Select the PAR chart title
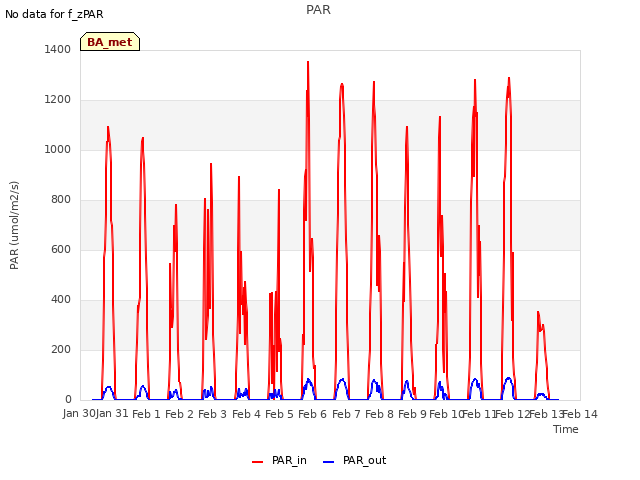Screen dimensions: 640x480 click(x=318, y=10)
